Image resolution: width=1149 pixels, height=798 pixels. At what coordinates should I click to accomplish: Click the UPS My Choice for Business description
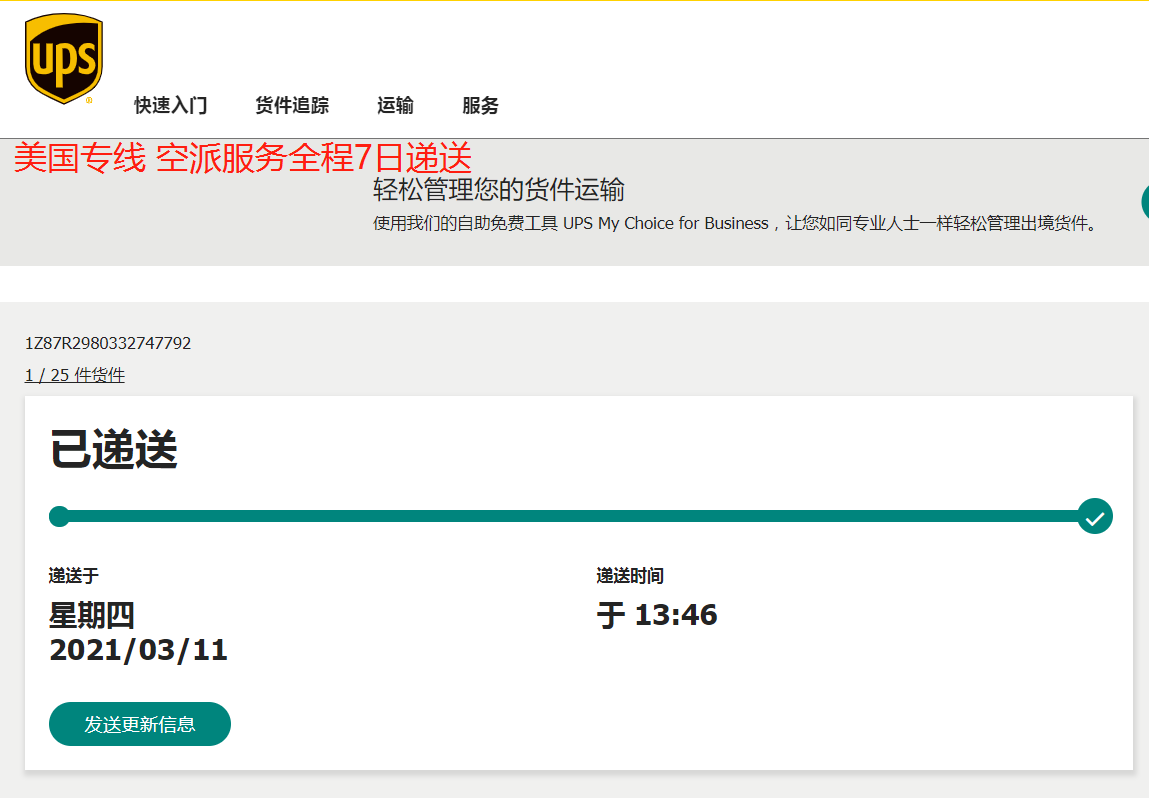pyautogui.click(x=735, y=224)
